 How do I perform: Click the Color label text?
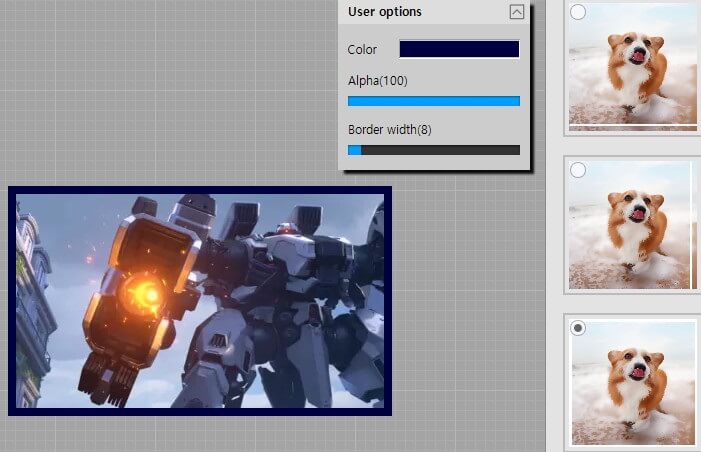[362, 50]
